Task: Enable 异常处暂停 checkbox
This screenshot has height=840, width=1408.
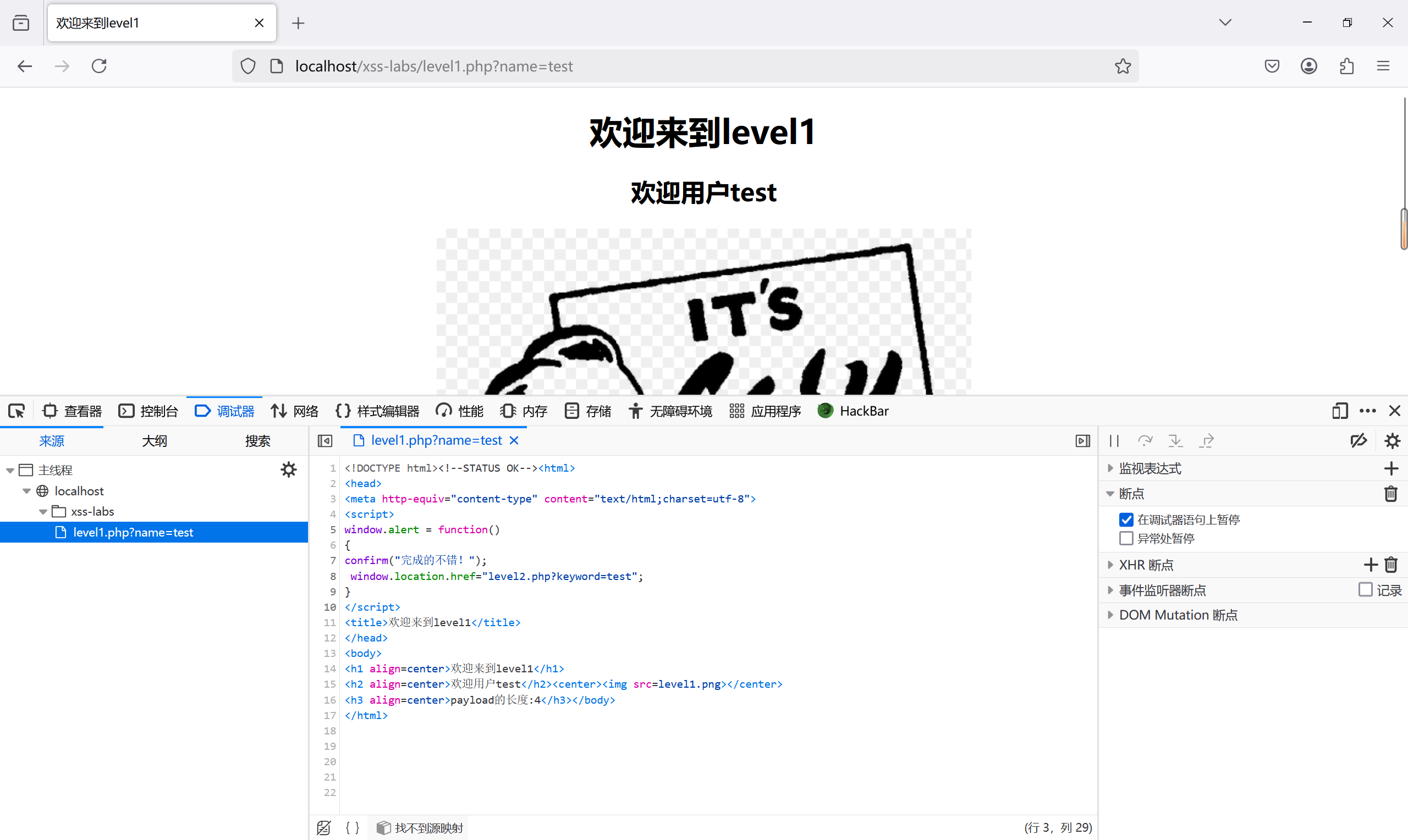Action: click(x=1126, y=538)
